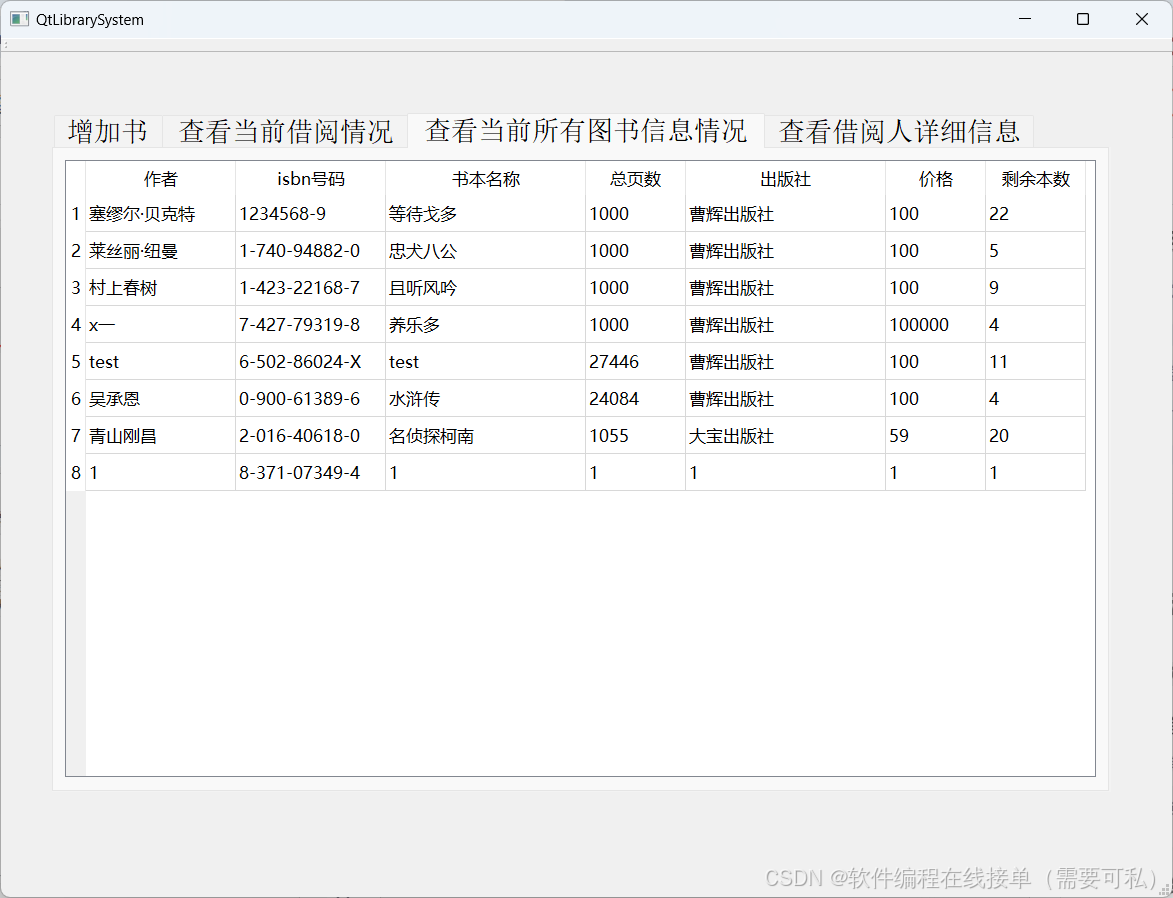Minimize the QtLibrarySystem window

pos(1025,19)
